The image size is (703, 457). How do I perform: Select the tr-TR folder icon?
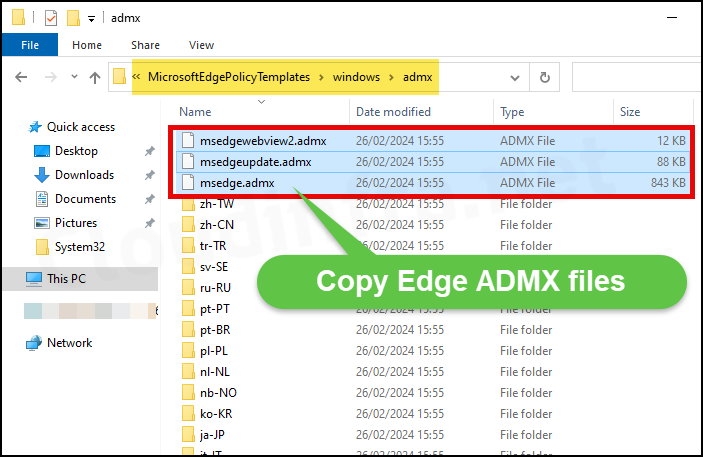[188, 245]
